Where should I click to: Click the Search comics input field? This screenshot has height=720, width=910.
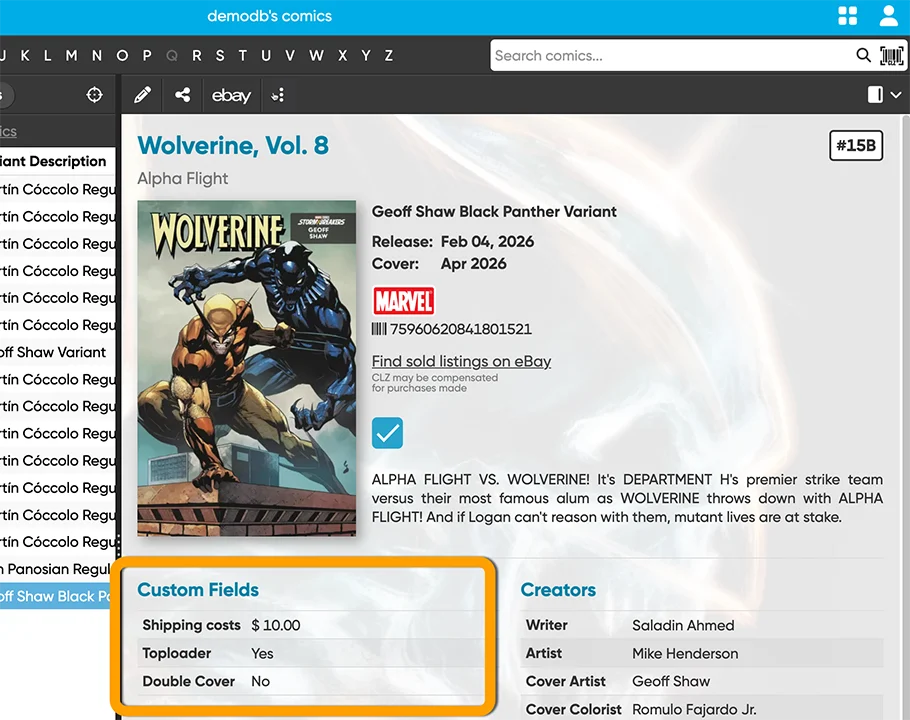670,56
